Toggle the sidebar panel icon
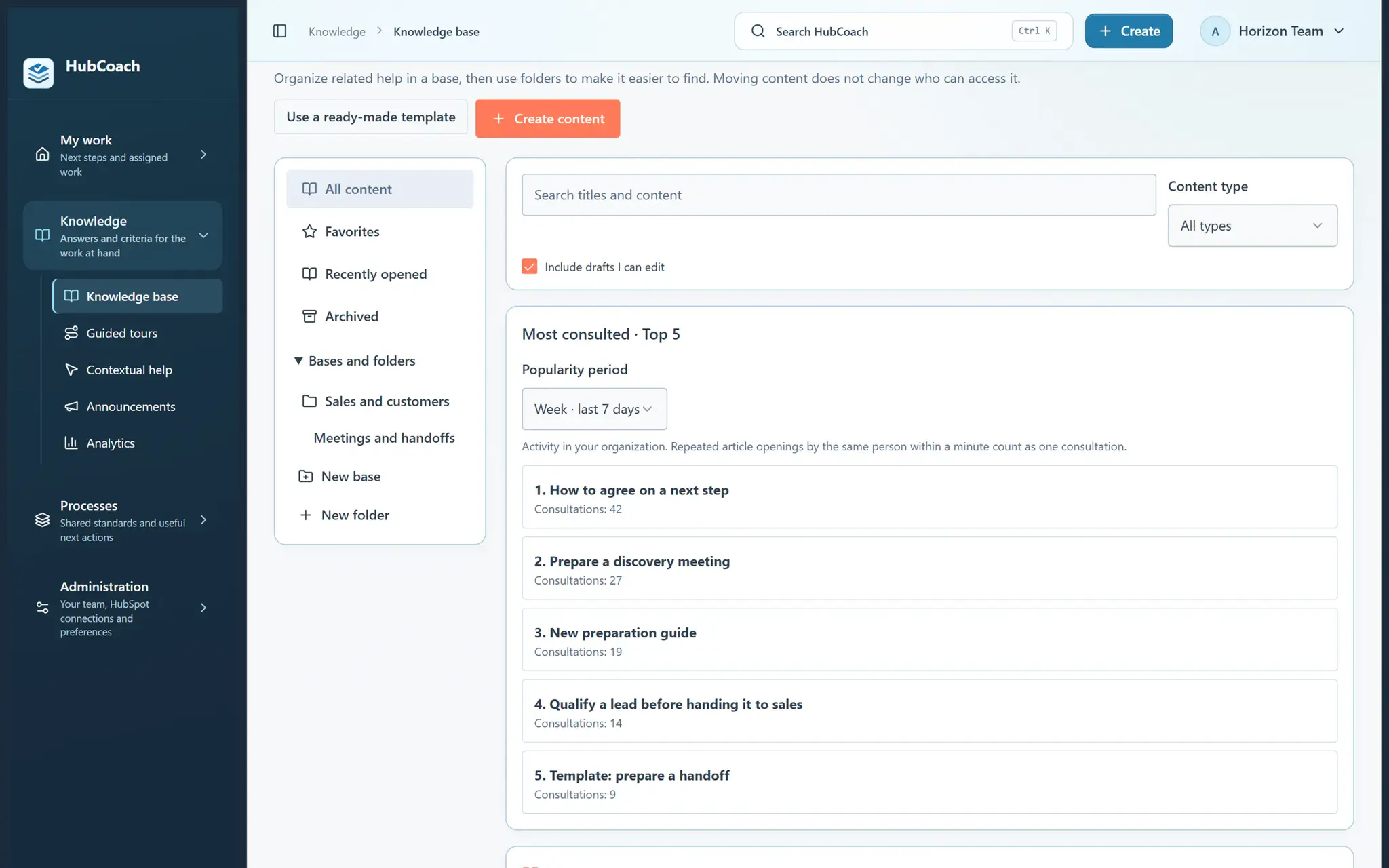This screenshot has width=1389, height=868. (279, 31)
